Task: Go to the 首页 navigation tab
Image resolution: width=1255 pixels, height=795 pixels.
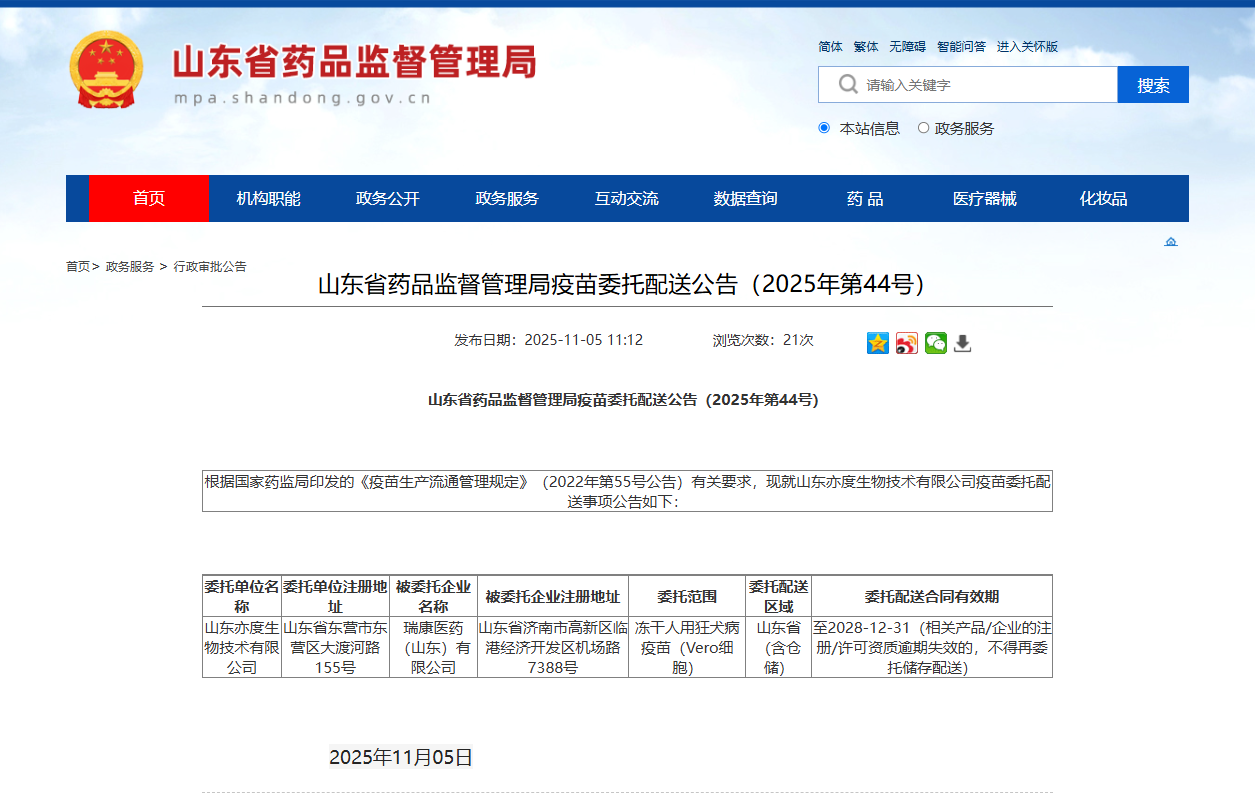Action: (149, 199)
